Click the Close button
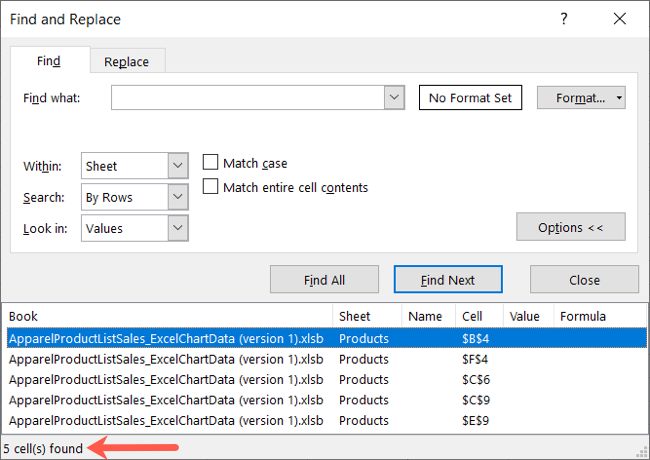Screen dimensions: 650x460 tap(584, 280)
